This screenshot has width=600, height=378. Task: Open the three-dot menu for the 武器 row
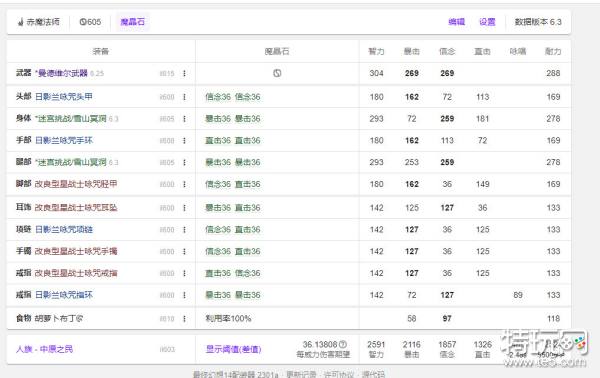184,73
